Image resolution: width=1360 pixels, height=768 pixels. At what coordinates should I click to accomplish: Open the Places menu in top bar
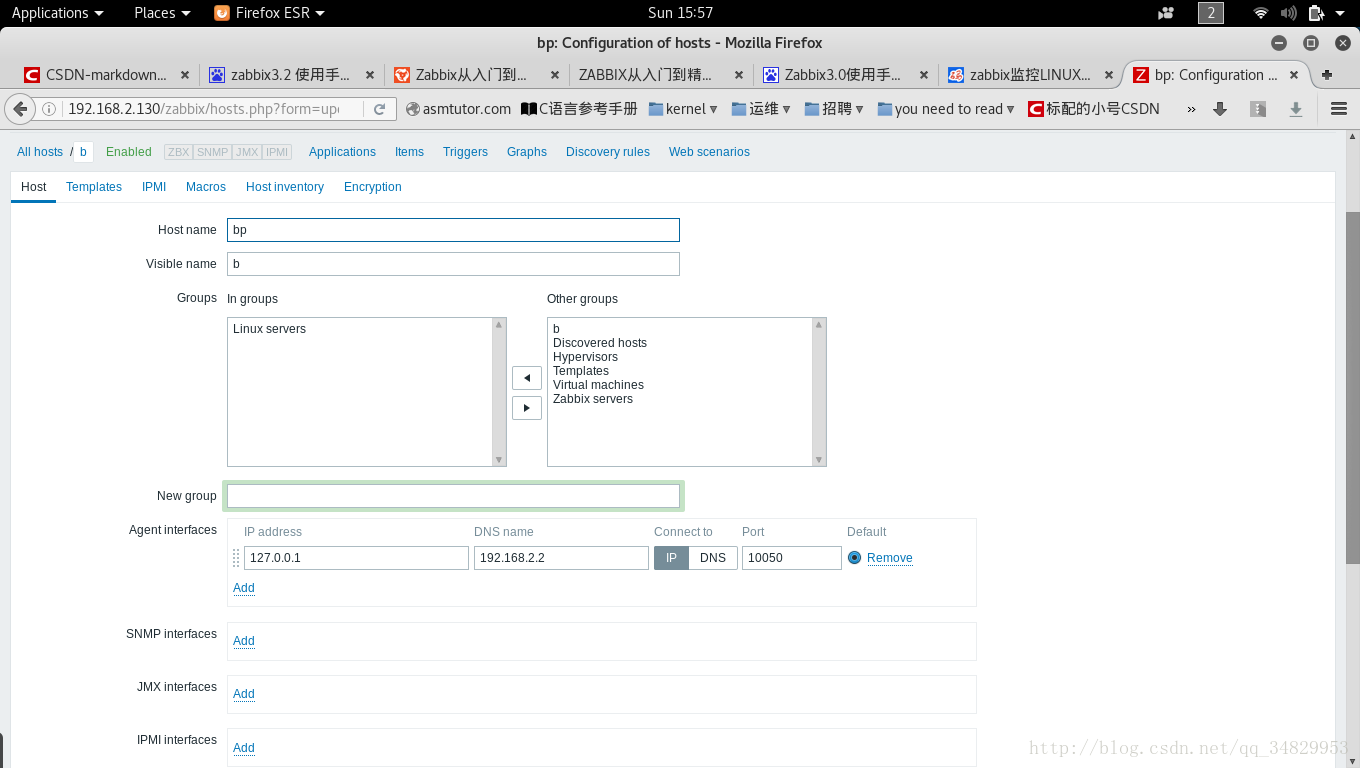162,13
